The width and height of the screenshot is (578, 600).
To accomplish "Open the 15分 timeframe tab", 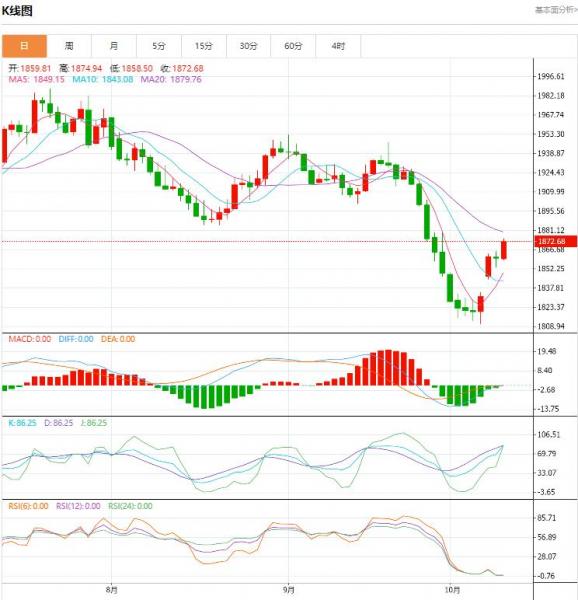I will tap(204, 46).
